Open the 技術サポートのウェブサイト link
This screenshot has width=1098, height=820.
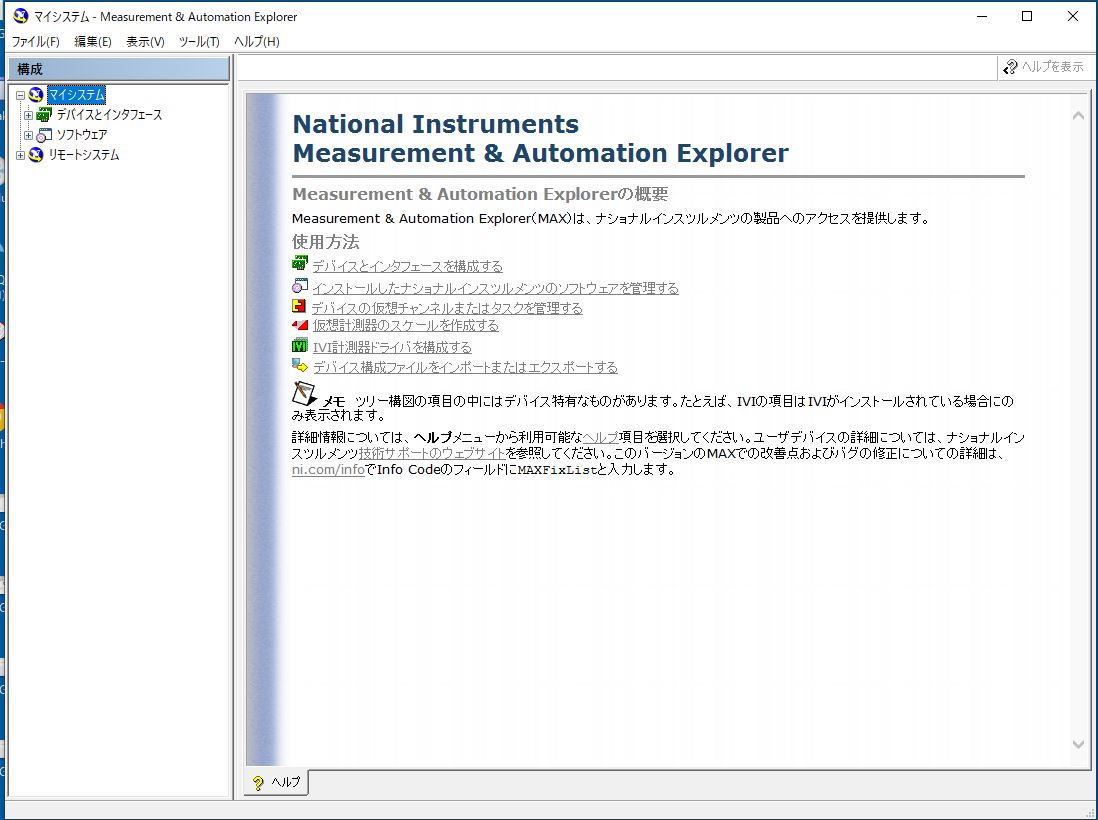click(x=432, y=454)
